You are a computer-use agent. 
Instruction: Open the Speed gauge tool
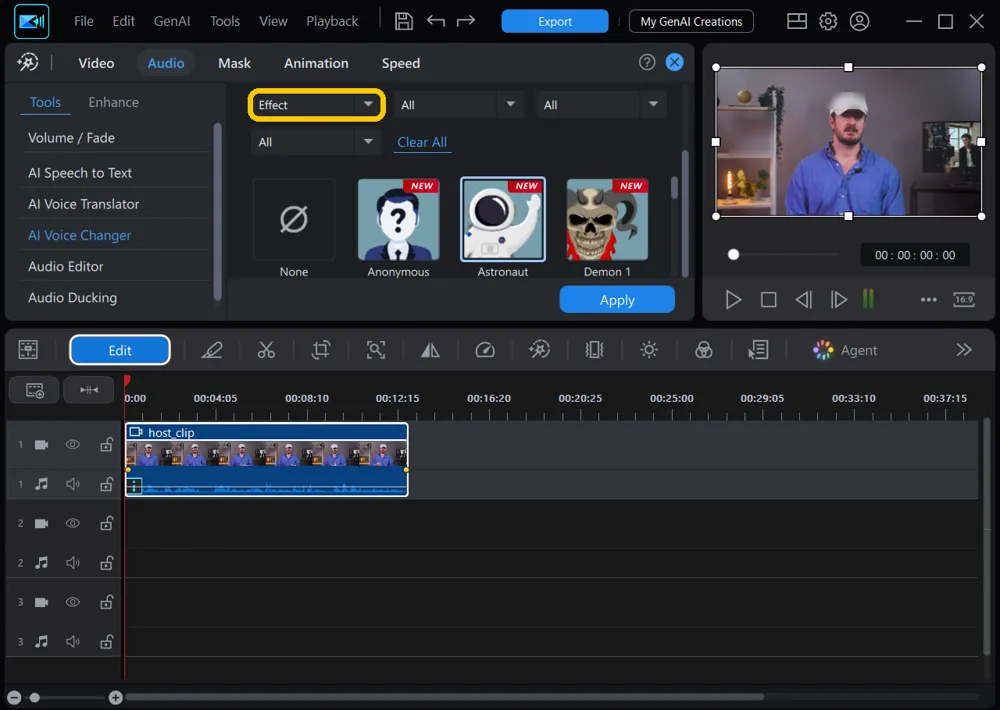485,350
